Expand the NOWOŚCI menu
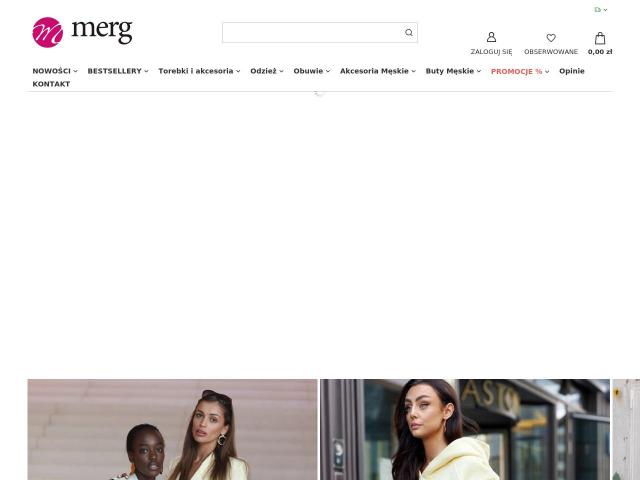The height and width of the screenshot is (480, 640). (x=55, y=71)
